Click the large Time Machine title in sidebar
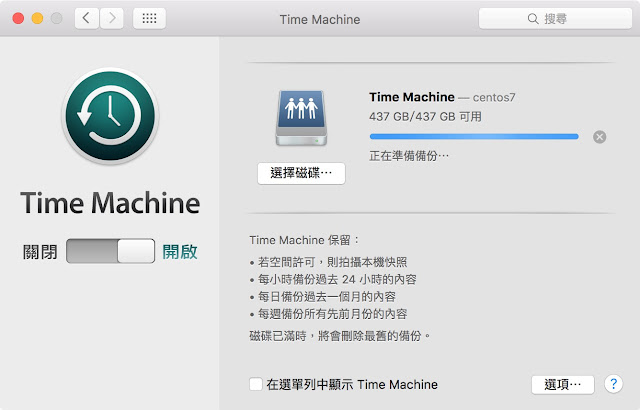Screen dimensions: 640x410 pyautogui.click(x=110, y=203)
